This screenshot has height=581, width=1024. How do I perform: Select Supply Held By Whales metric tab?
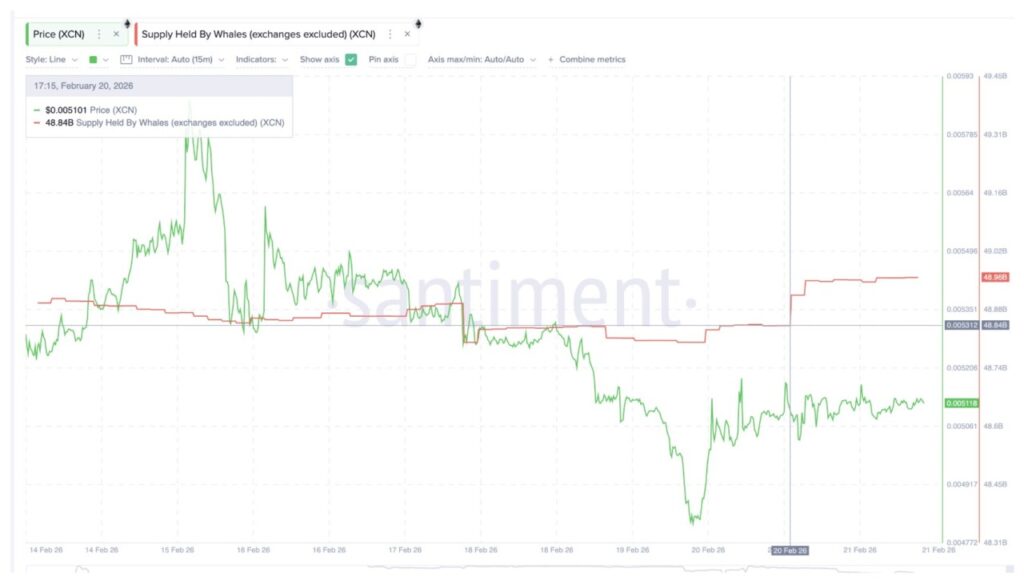tap(260, 34)
